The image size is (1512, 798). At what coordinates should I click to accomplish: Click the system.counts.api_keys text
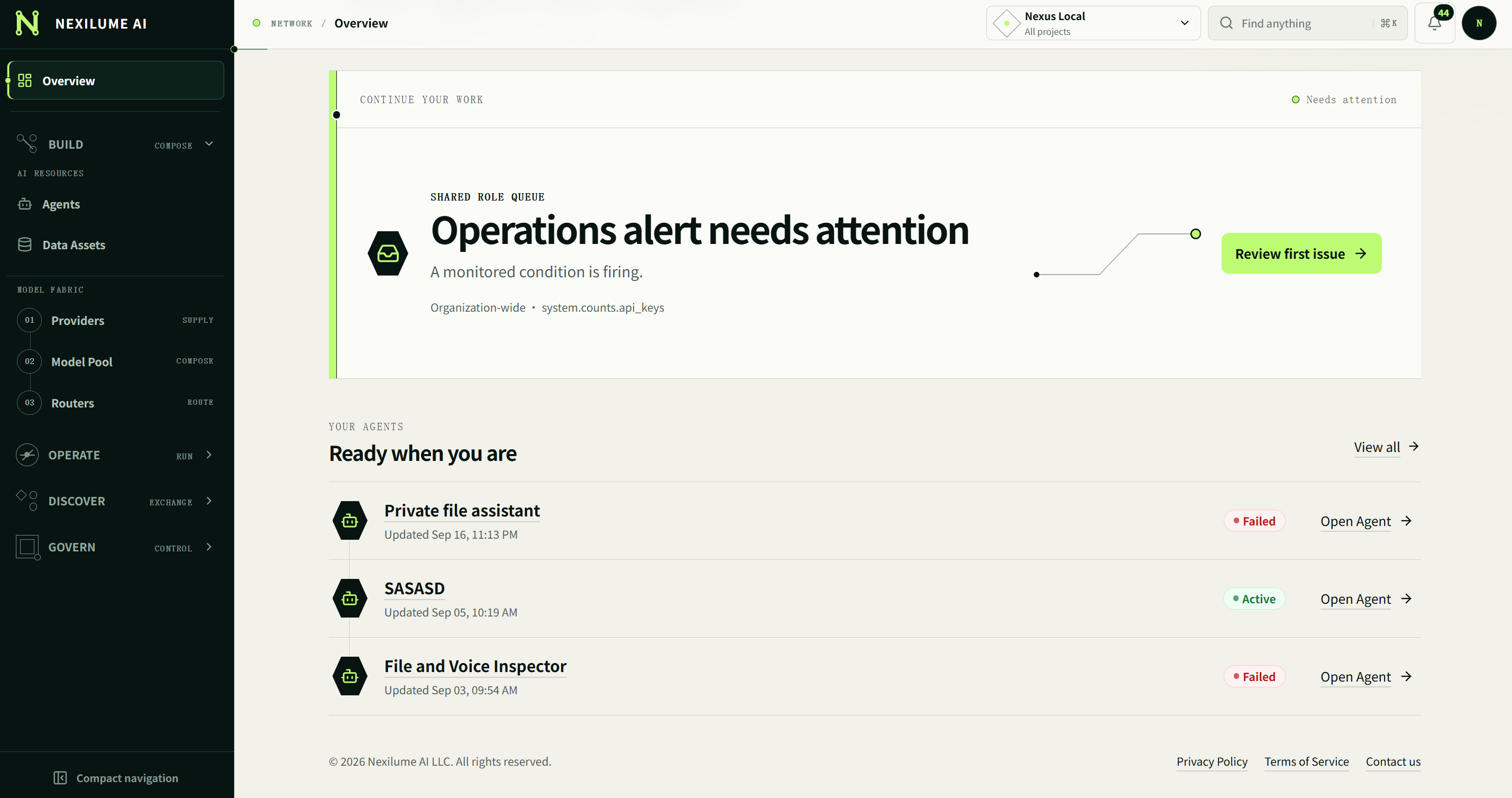[603, 307]
